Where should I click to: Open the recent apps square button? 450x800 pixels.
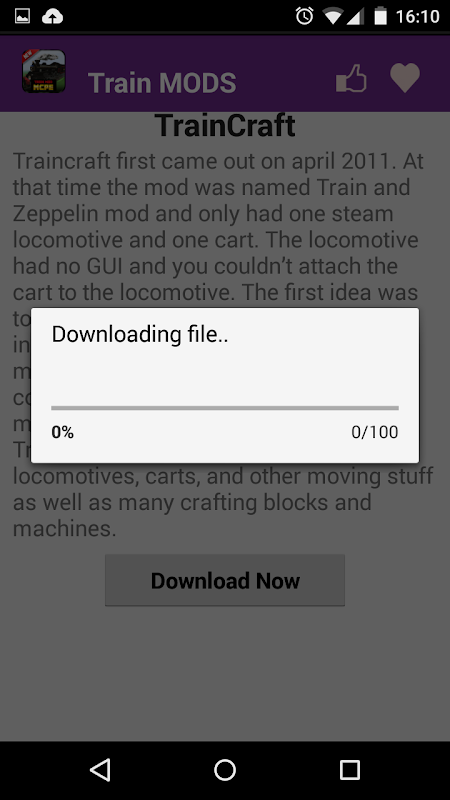[349, 769]
